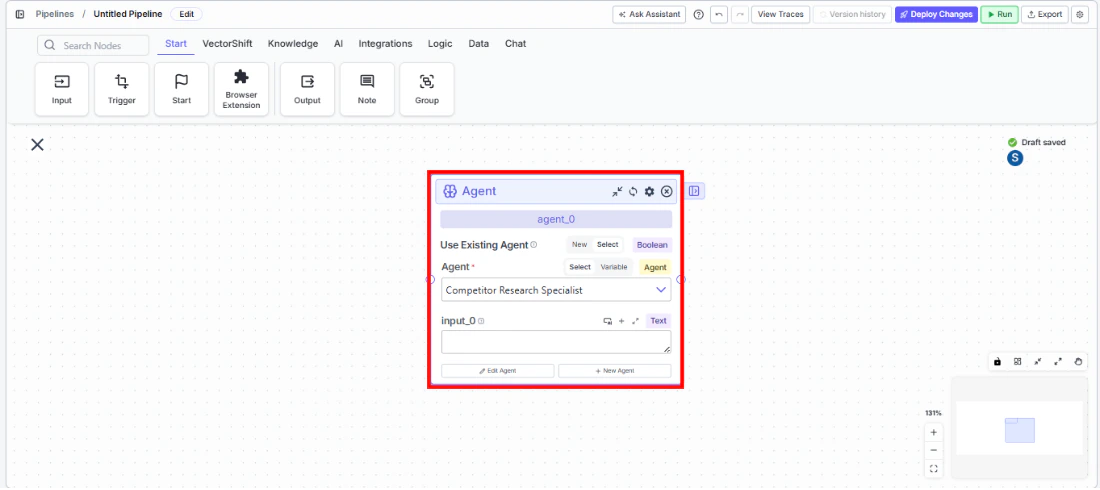Screen dimensions: 1100x490
Task: Click the Ask Assistant button
Action: 649,14
